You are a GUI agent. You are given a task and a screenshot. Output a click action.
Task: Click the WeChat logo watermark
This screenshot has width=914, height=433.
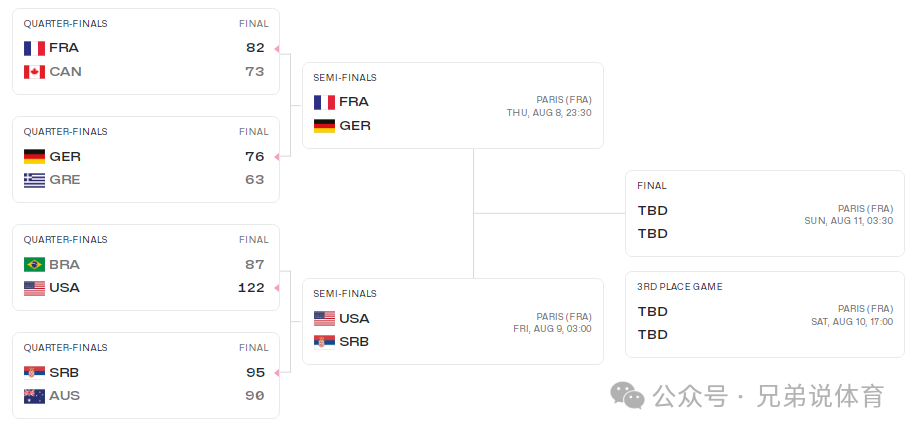[627, 396]
